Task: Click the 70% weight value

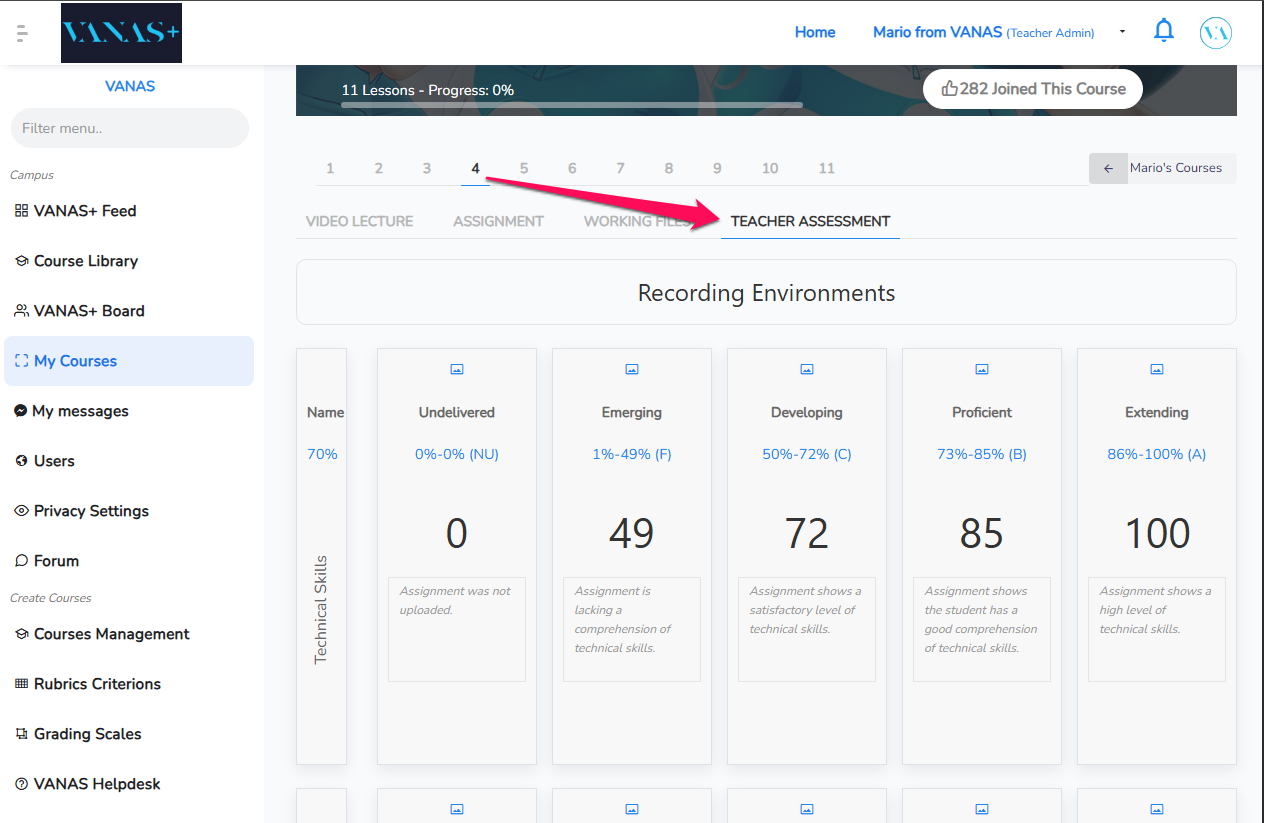Action: click(322, 454)
